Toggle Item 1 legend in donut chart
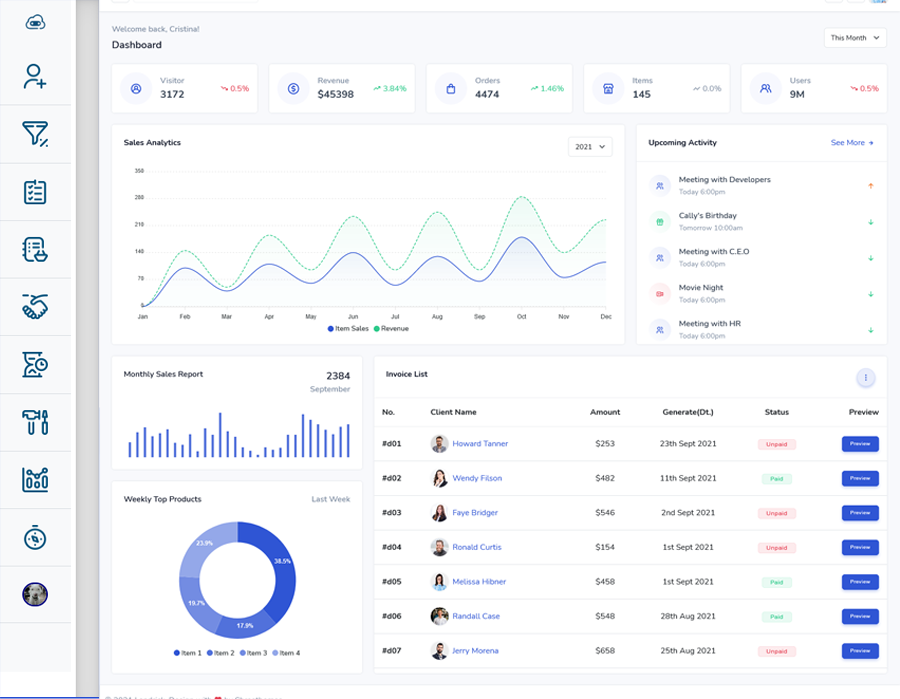This screenshot has height=699, width=900. pos(188,653)
